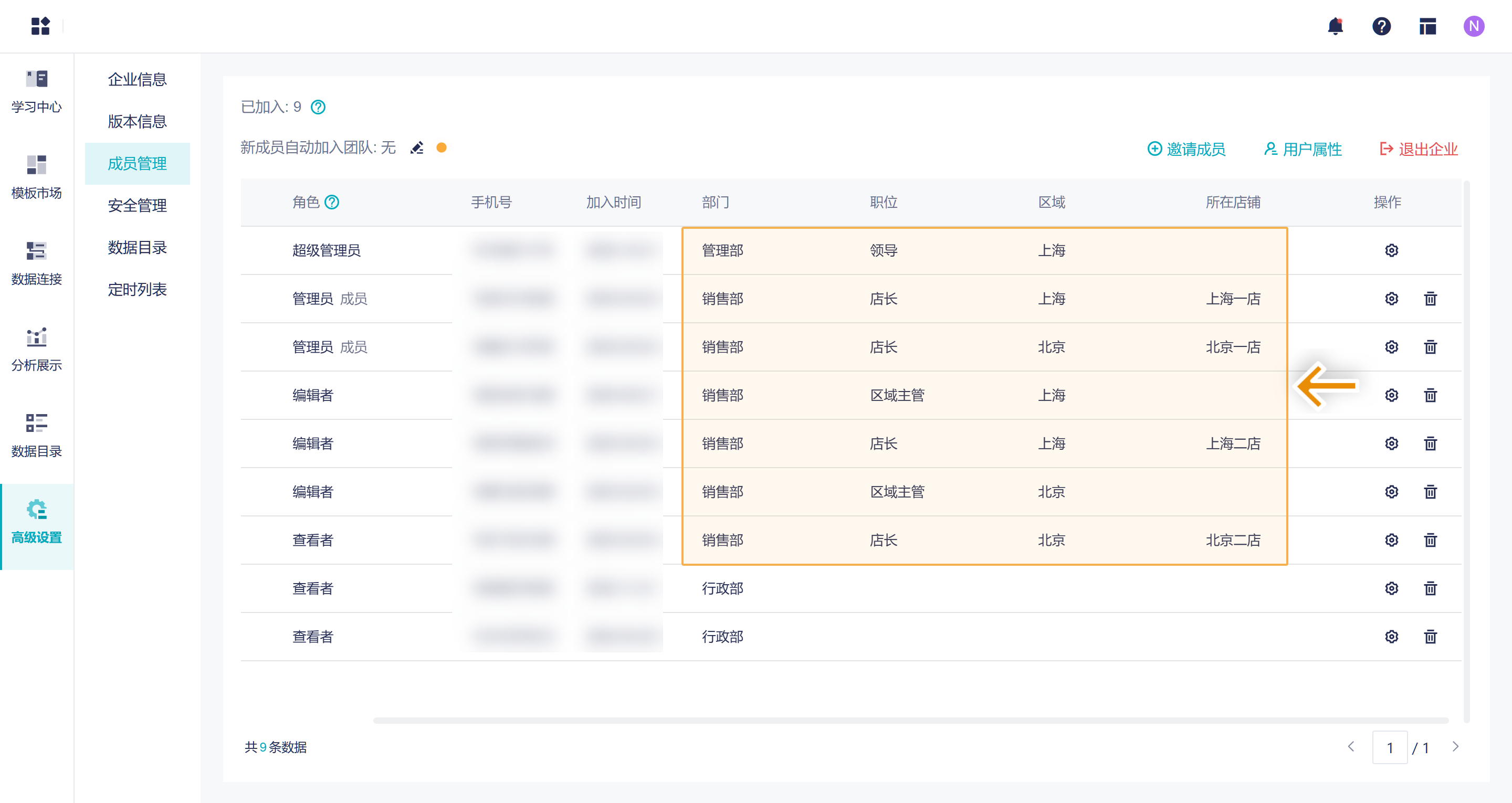Click the 退出企业 link
Viewport: 1512px width, 803px height.
click(x=1419, y=149)
